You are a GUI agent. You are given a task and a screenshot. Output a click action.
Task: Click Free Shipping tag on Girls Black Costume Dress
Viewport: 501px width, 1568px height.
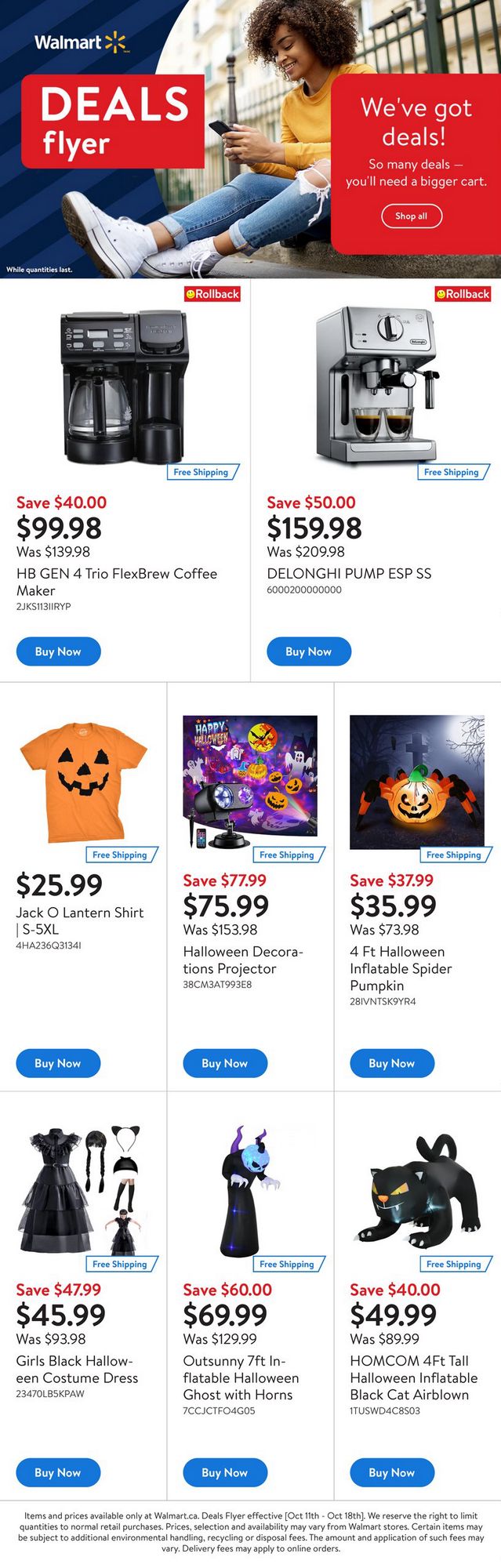pos(121,1264)
